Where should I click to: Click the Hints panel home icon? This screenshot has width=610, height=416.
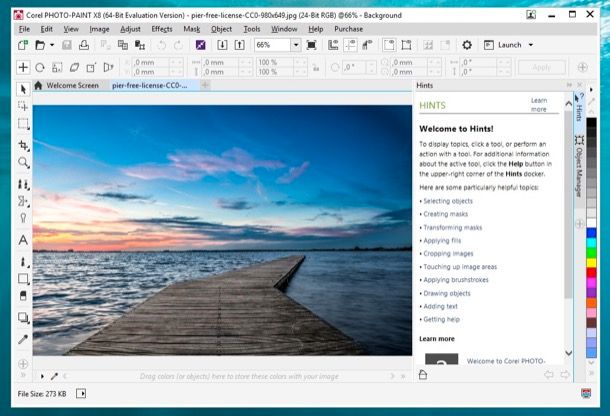[423, 375]
